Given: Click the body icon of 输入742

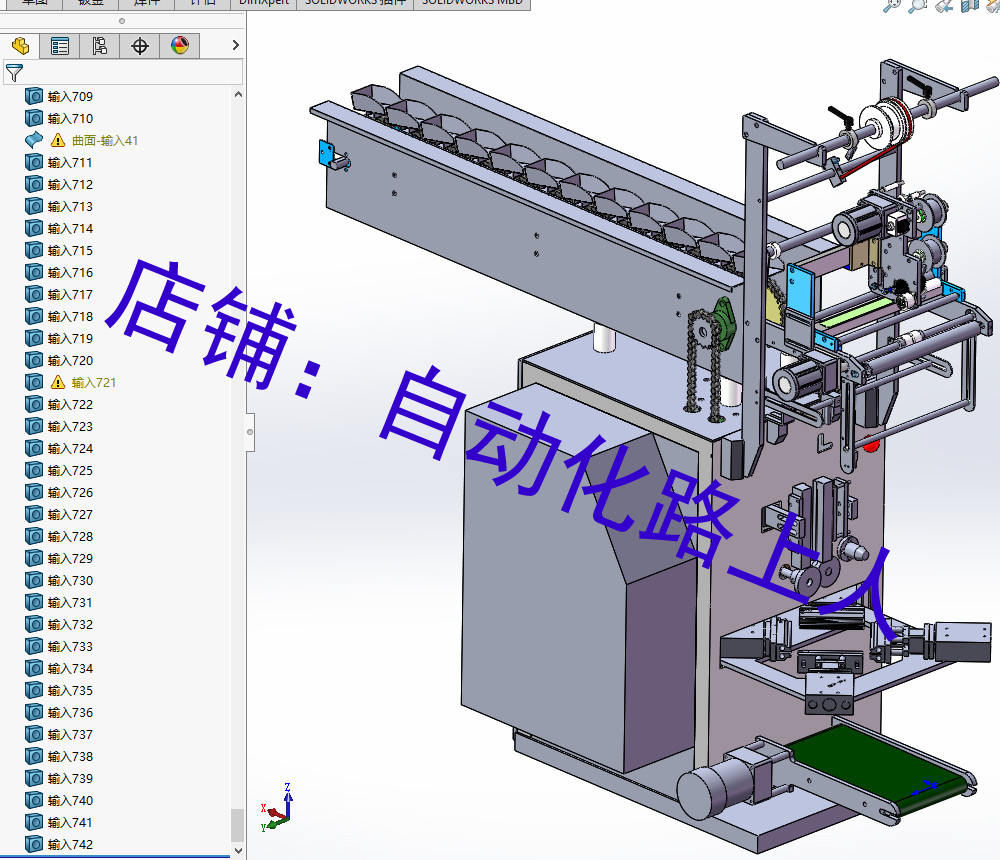Looking at the screenshot, I should 34,844.
